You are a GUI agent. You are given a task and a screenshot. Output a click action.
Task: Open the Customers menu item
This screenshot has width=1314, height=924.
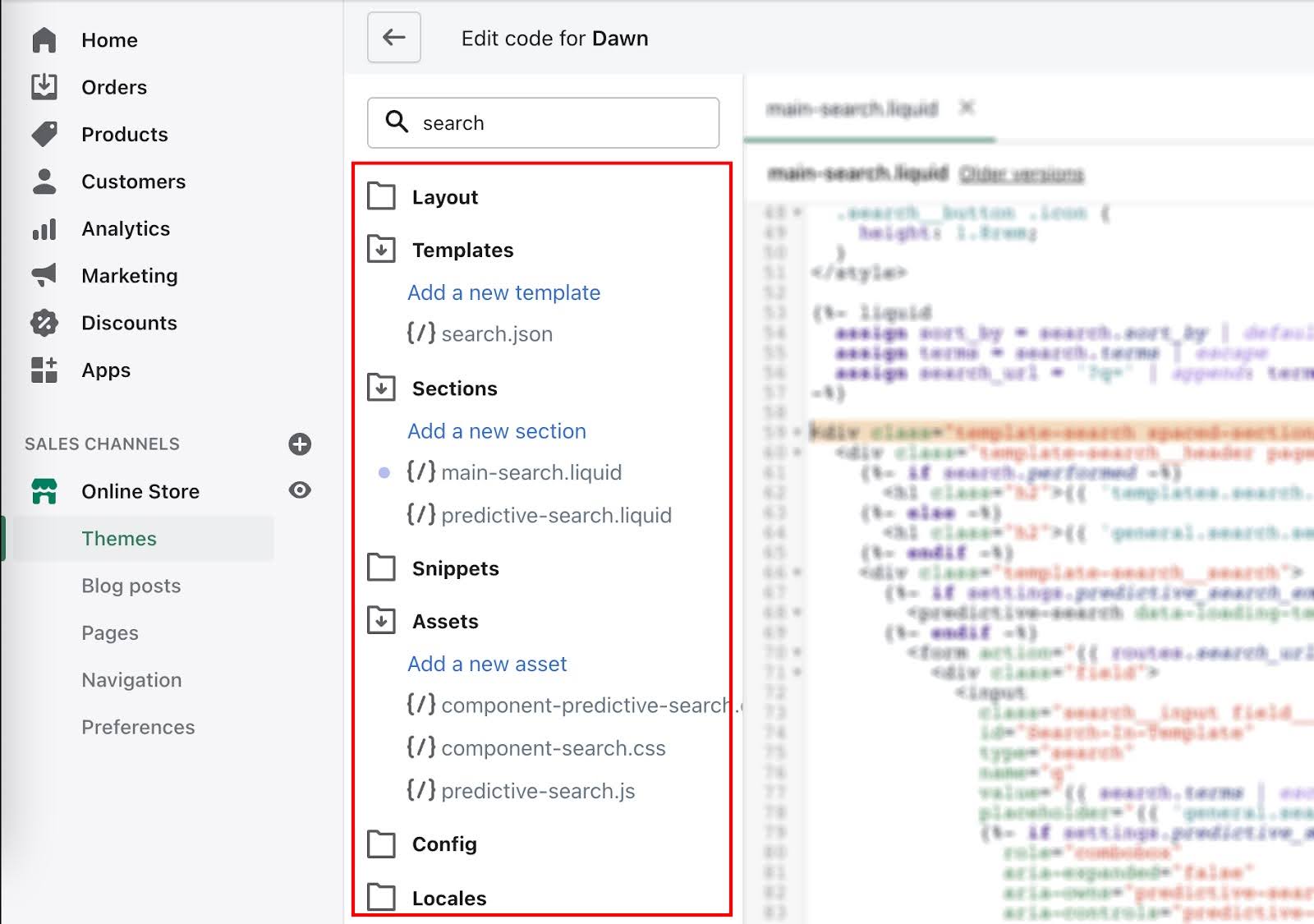tap(133, 182)
